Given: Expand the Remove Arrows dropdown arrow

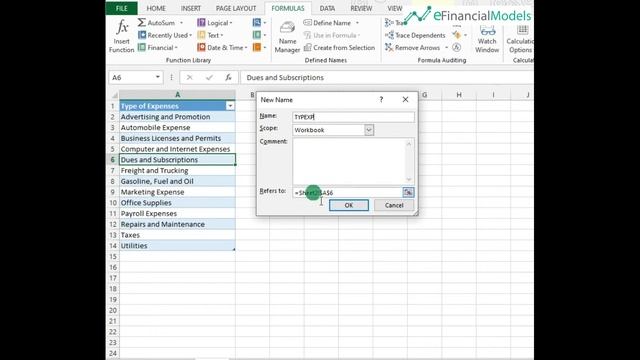Looking at the screenshot, I should pos(446,47).
